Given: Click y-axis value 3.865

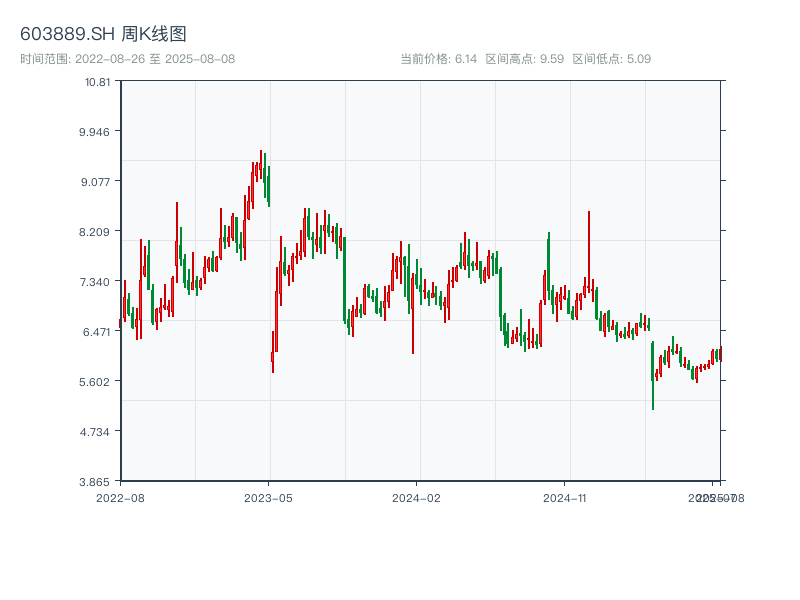Looking at the screenshot, I should pos(94,482).
